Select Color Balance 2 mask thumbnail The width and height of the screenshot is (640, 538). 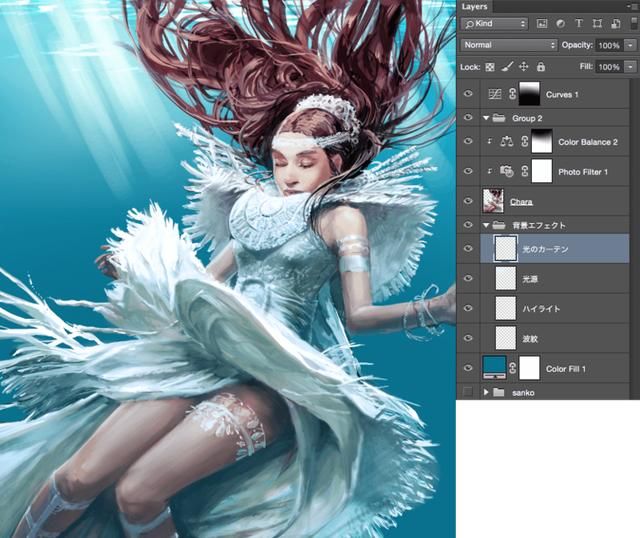point(542,142)
